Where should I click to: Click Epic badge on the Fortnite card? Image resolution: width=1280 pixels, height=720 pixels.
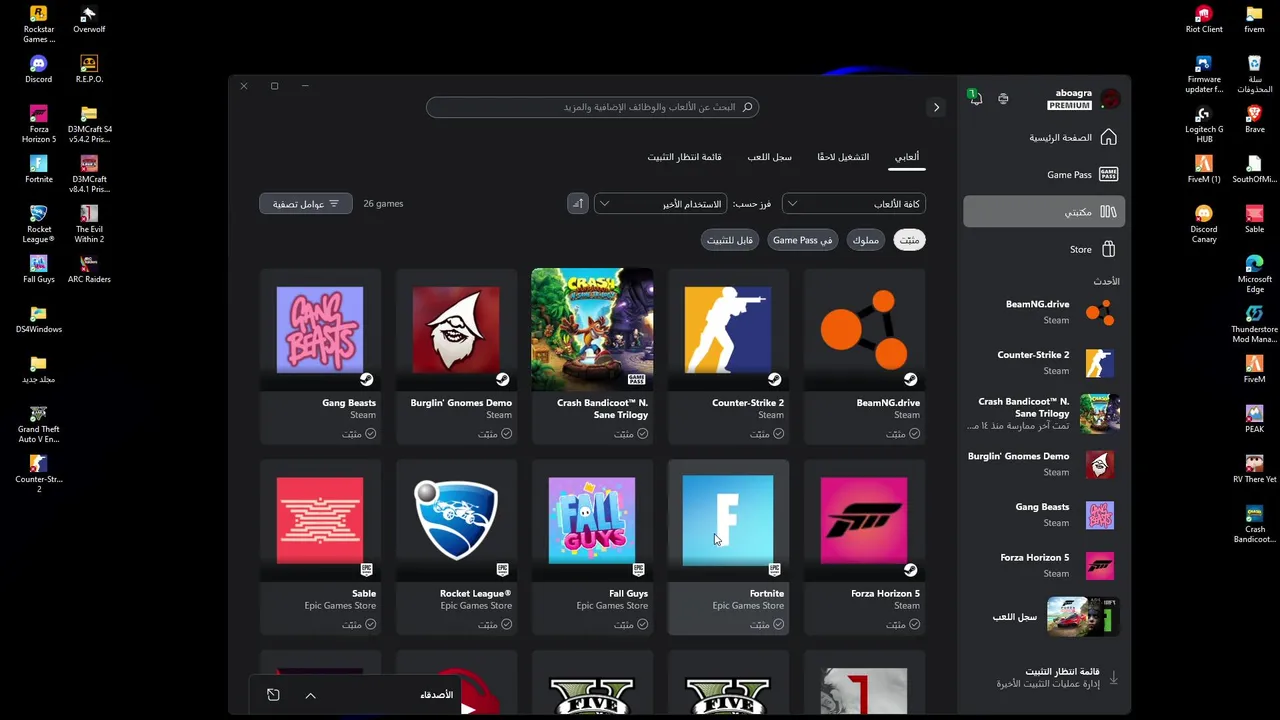pos(774,570)
